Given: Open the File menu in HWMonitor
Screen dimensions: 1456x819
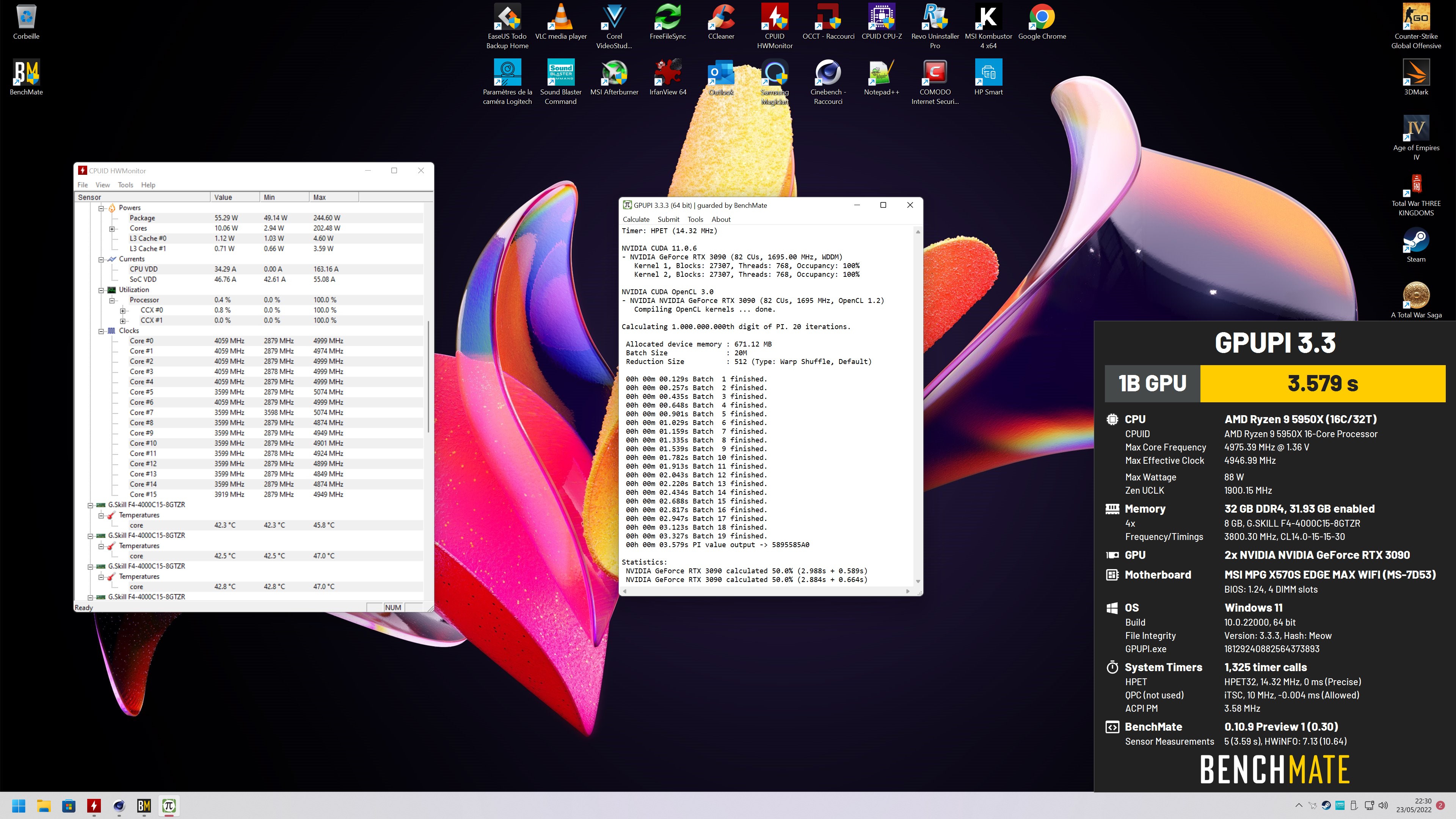Looking at the screenshot, I should [x=83, y=185].
